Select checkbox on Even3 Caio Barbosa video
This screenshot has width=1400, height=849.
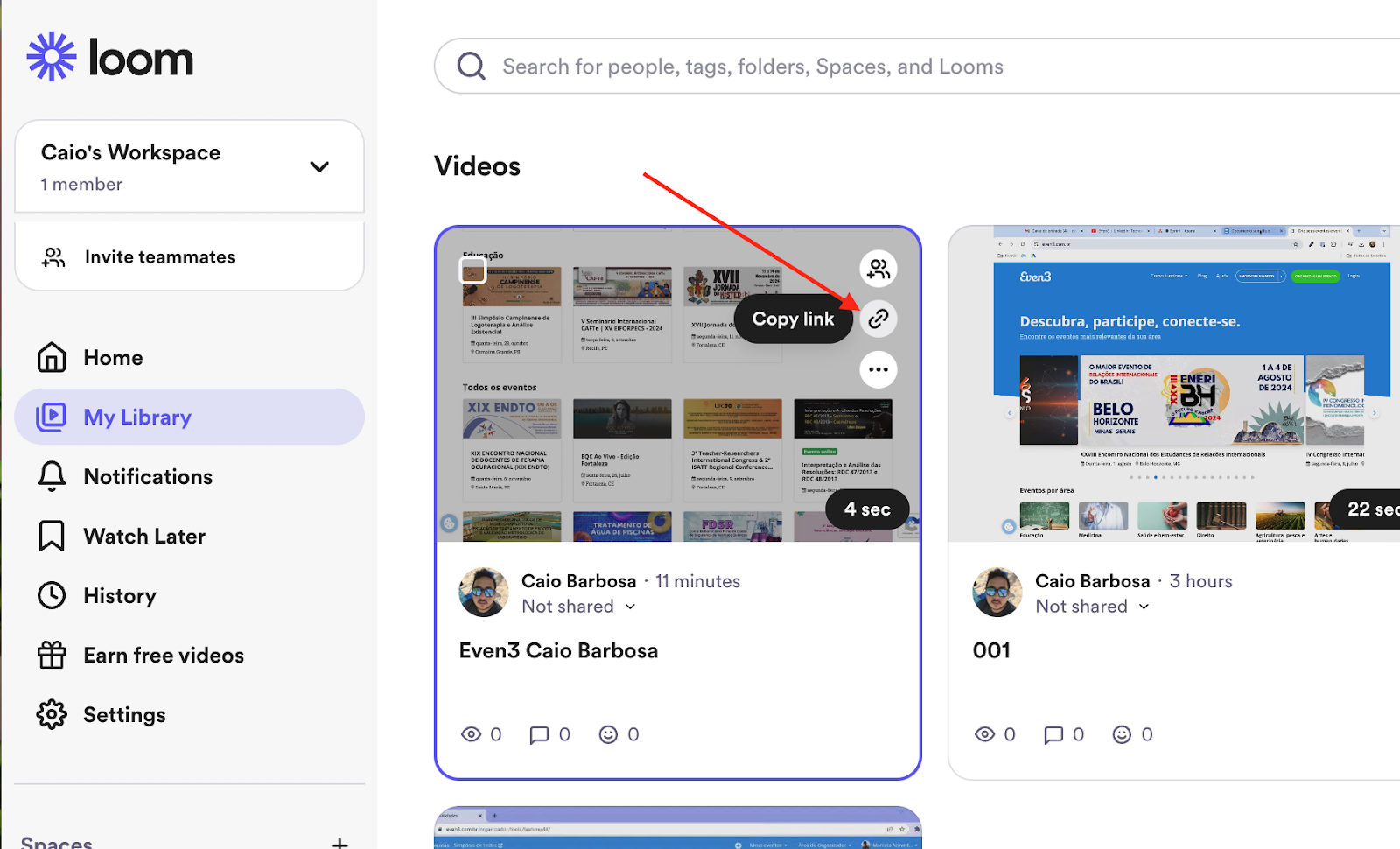point(472,270)
